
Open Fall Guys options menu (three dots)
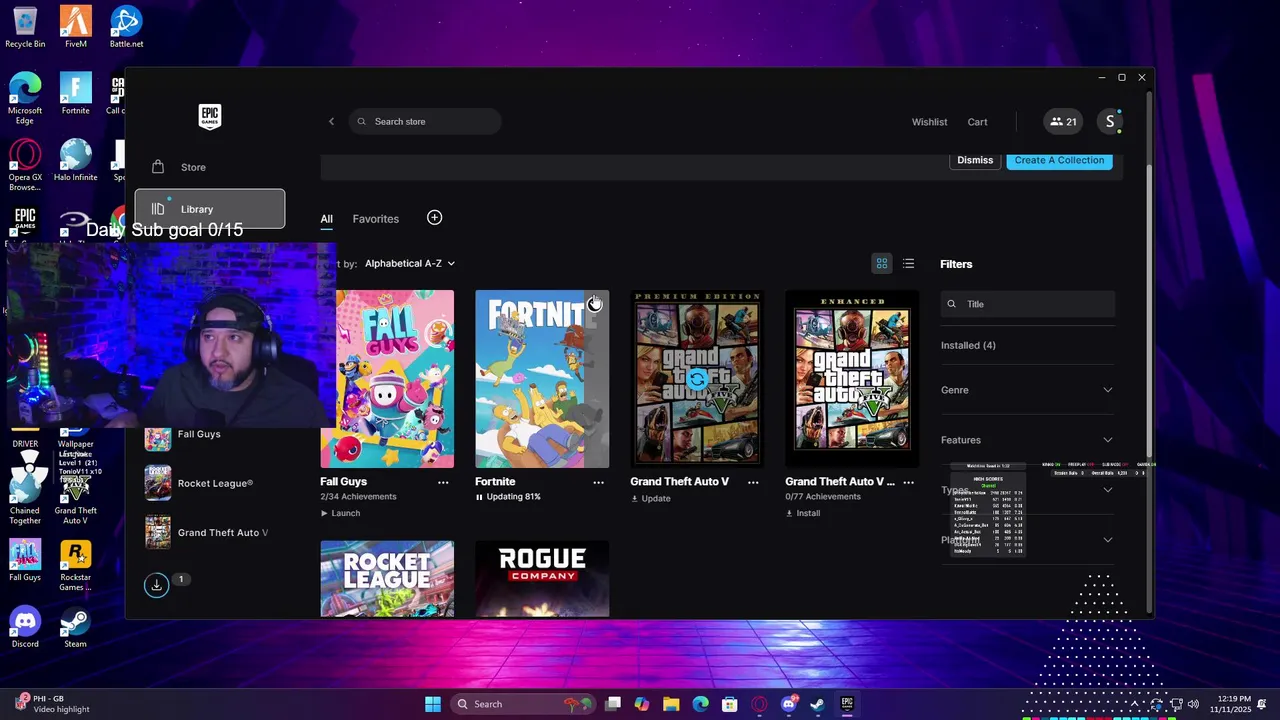443,482
